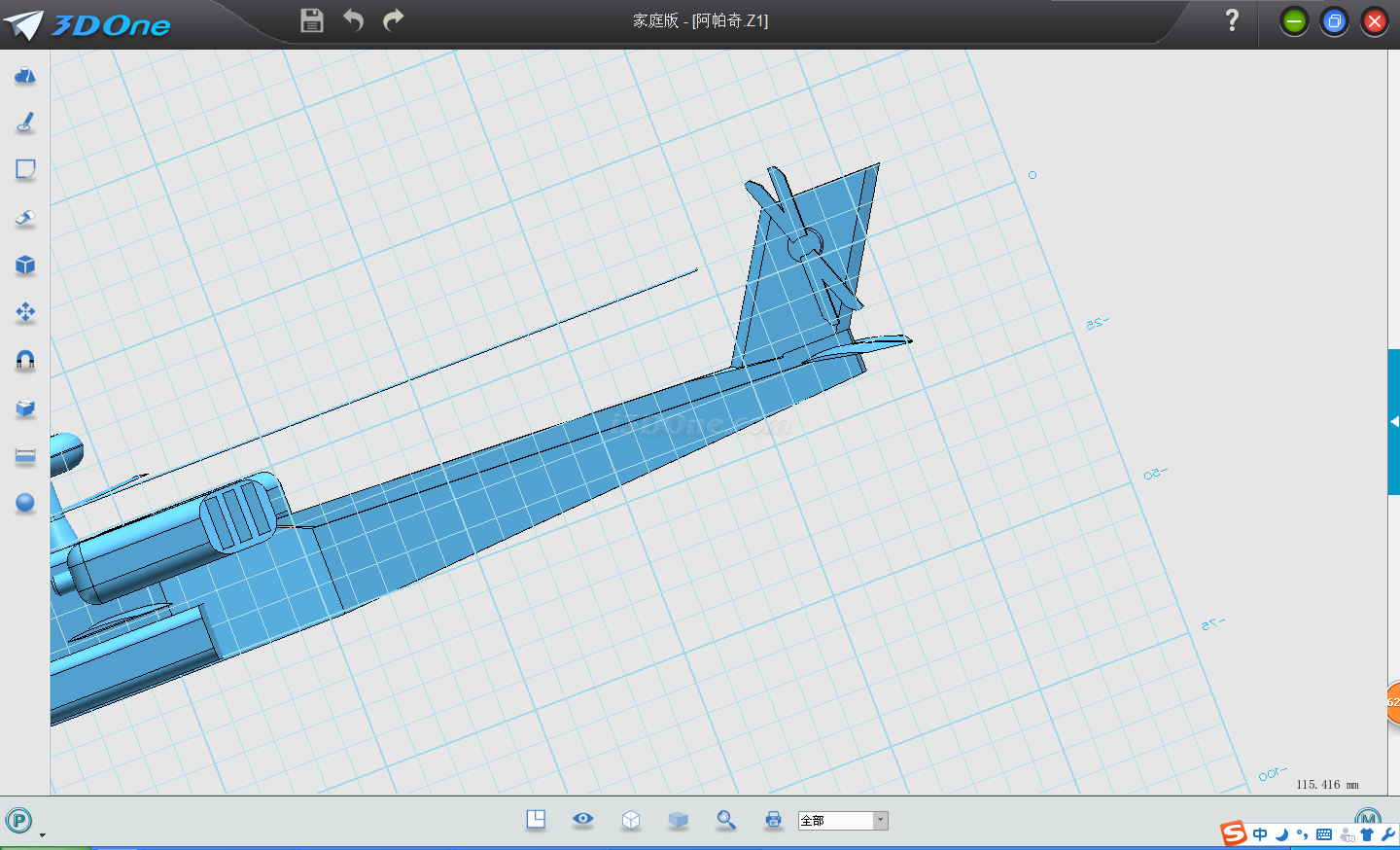Image resolution: width=1400 pixels, height=850 pixels.
Task: Open the measure distance ruler tool
Action: click(x=25, y=456)
